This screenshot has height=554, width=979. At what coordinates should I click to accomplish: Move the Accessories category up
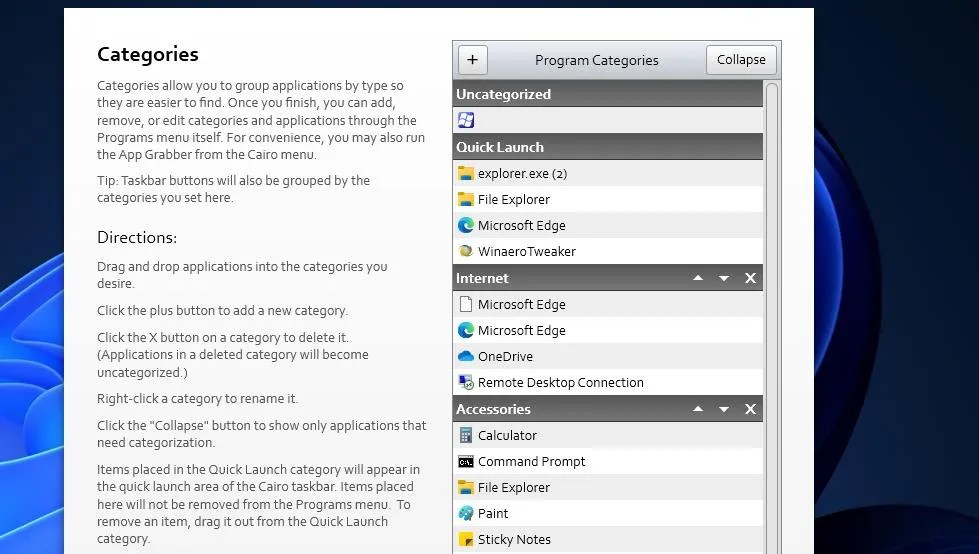(x=698, y=409)
